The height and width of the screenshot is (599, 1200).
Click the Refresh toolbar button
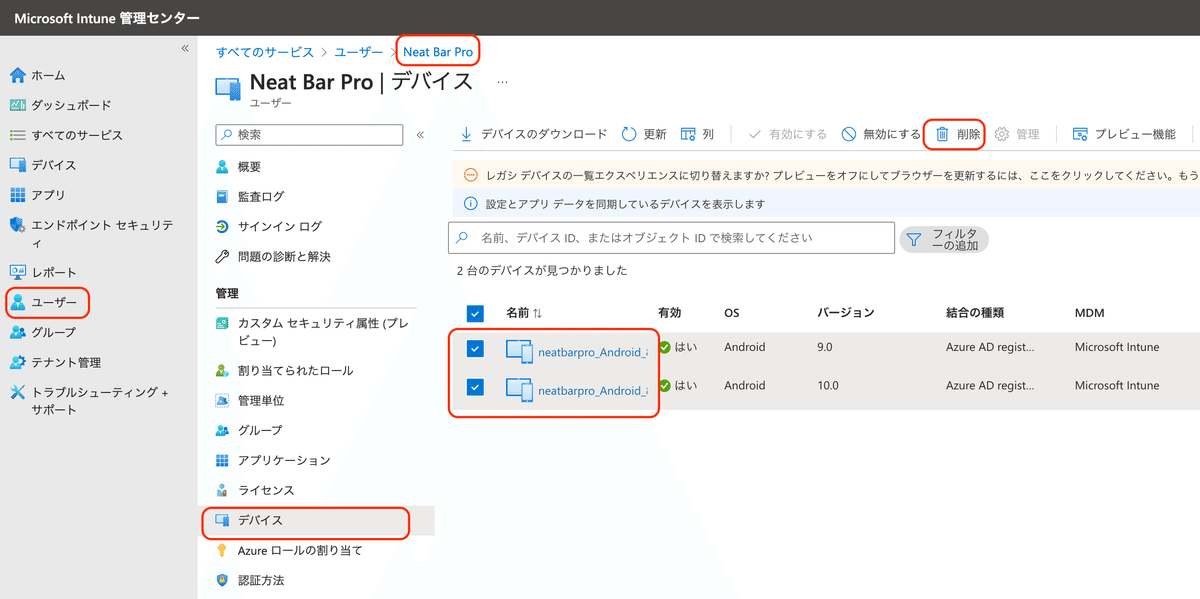(x=644, y=134)
